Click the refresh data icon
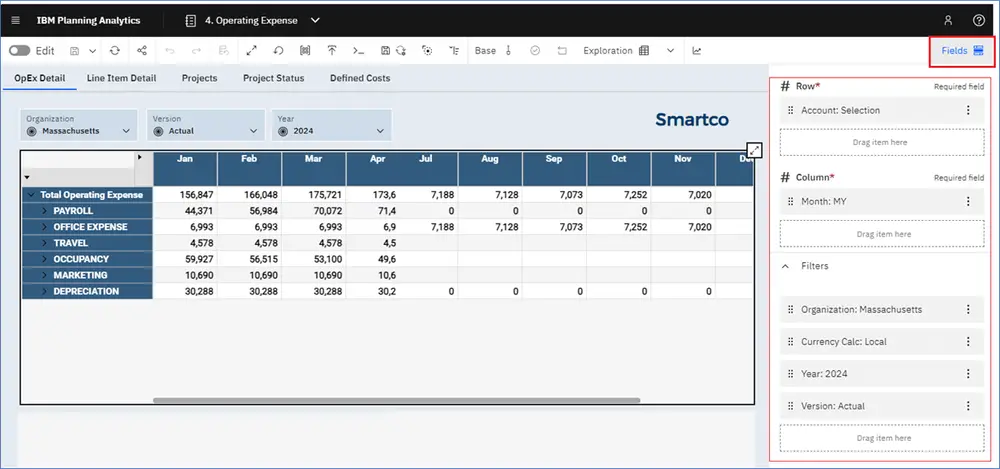The width and height of the screenshot is (1000, 469). click(x=115, y=50)
